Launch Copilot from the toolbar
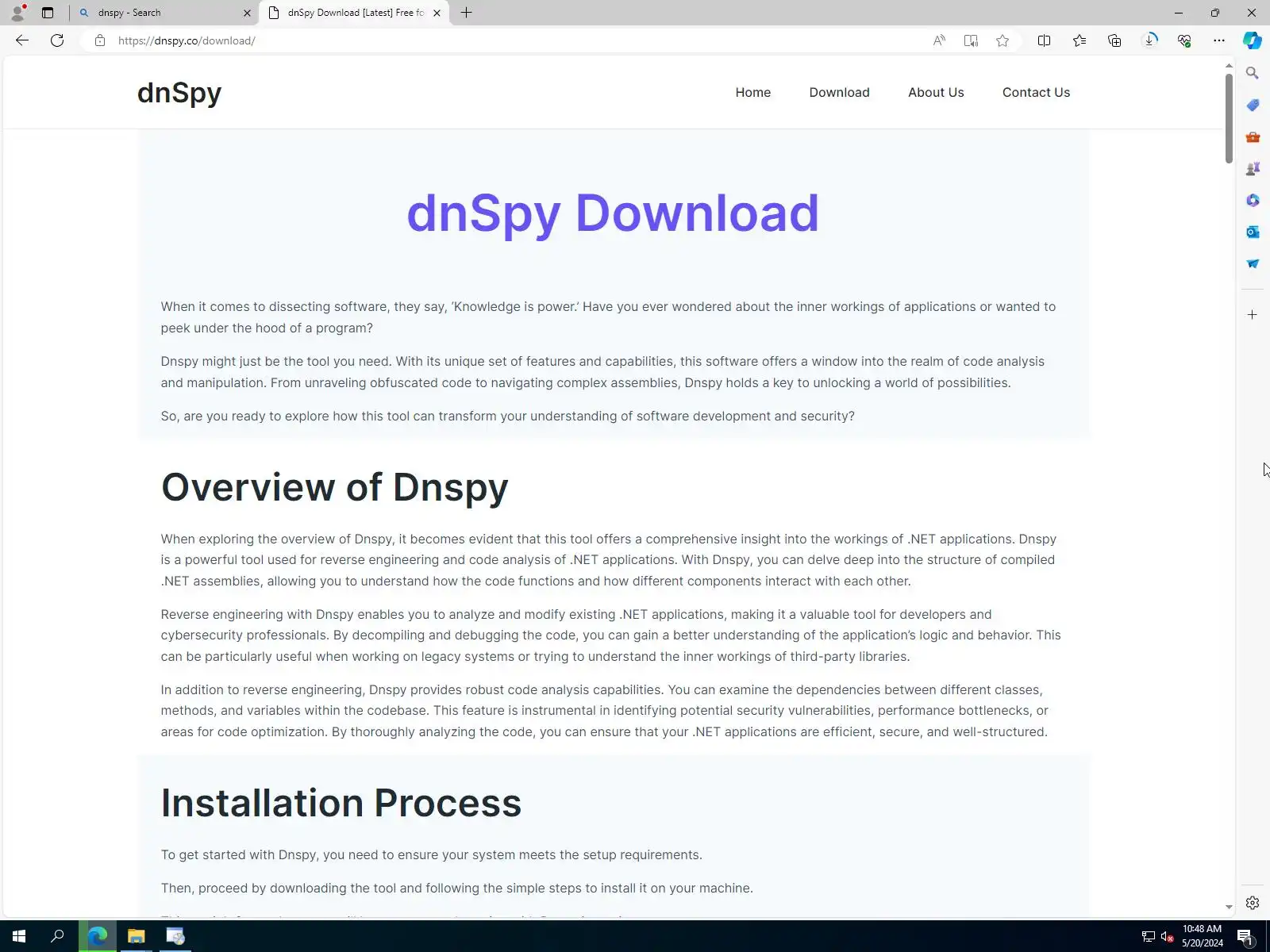1270x952 pixels. (1253, 40)
